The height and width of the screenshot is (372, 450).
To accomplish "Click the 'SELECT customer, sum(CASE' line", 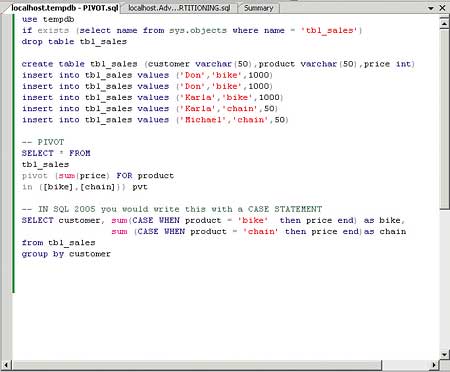I will 213,220.
